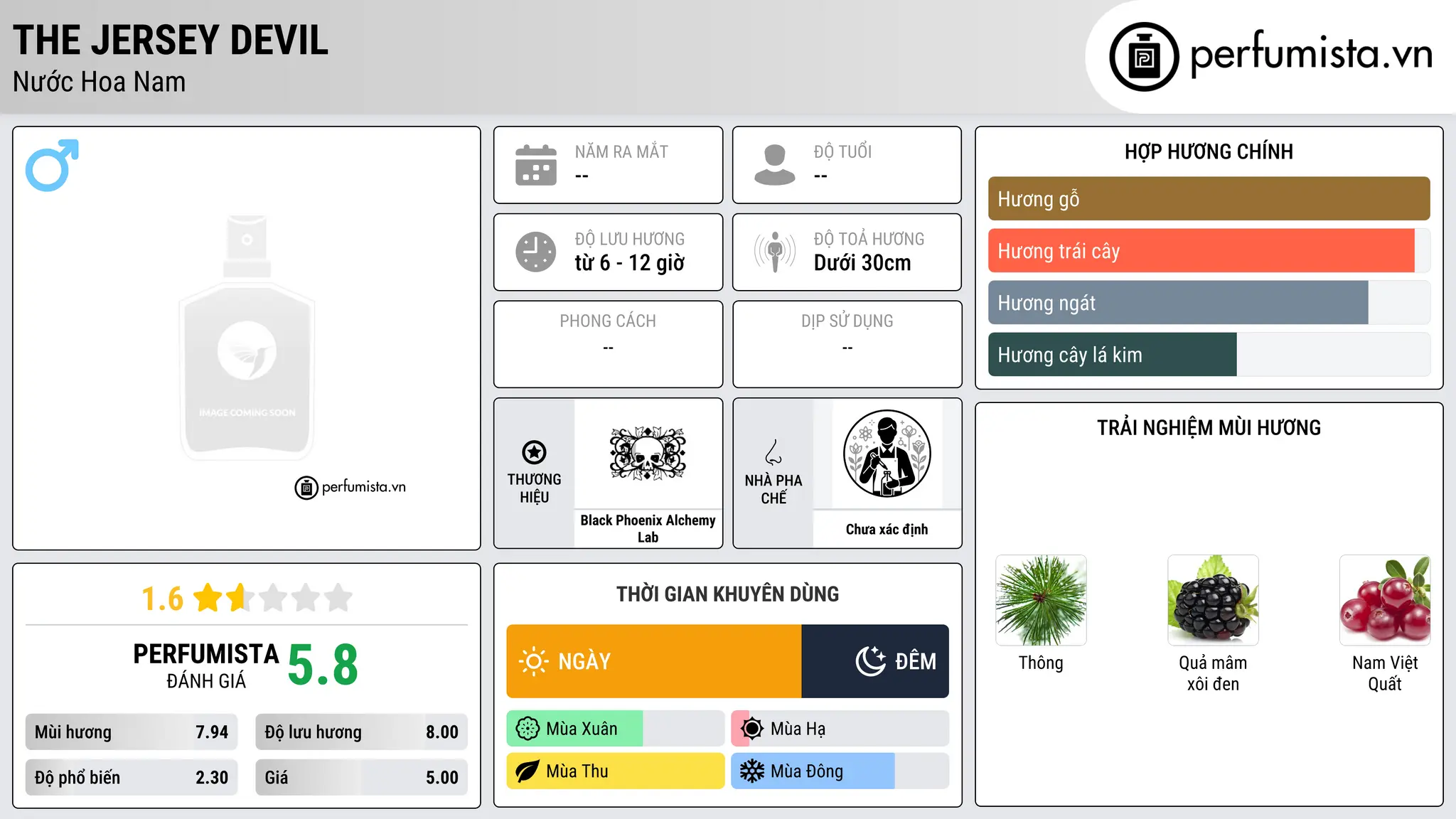This screenshot has width=1456, height=819.
Task: Click the THE JERSEY DEVIL title
Action: (x=171, y=40)
